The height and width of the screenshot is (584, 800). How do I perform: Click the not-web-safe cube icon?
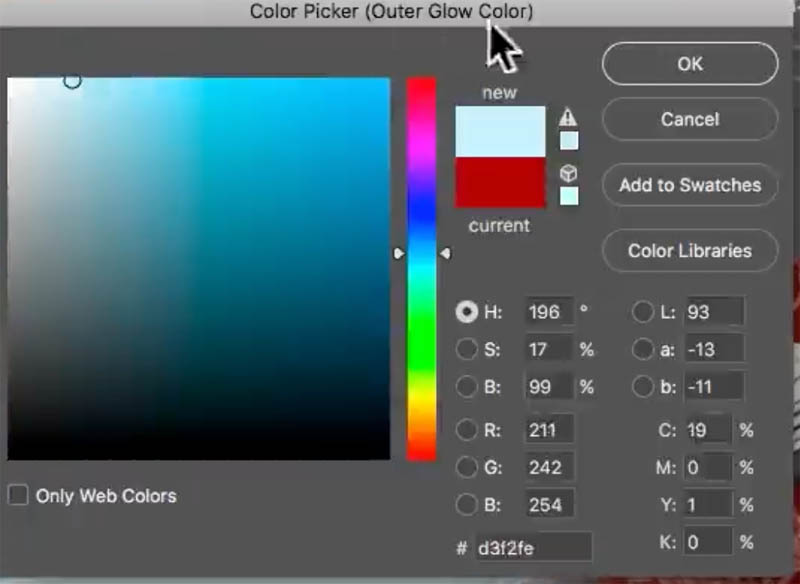(568, 174)
